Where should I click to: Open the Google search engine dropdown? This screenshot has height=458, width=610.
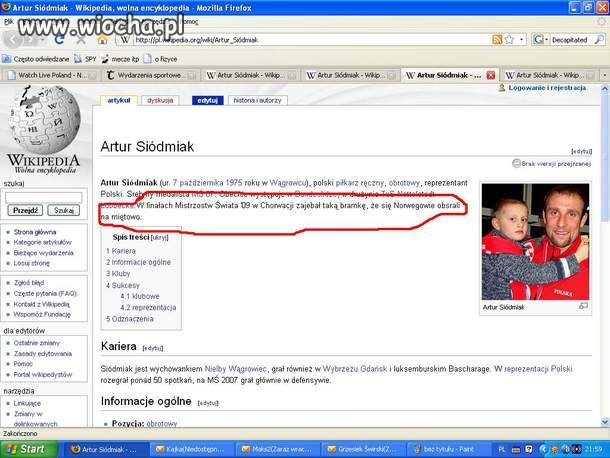[541, 40]
